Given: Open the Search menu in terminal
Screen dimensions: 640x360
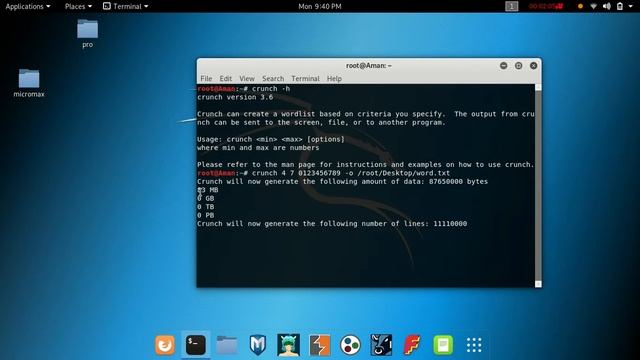Looking at the screenshot, I should (x=273, y=78).
